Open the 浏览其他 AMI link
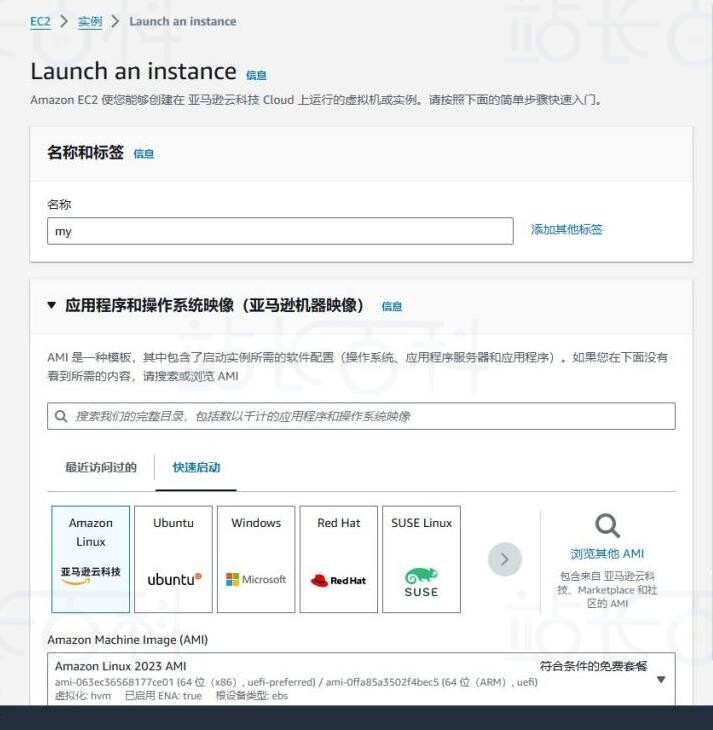The width and height of the screenshot is (713, 730). pyautogui.click(x=607, y=554)
